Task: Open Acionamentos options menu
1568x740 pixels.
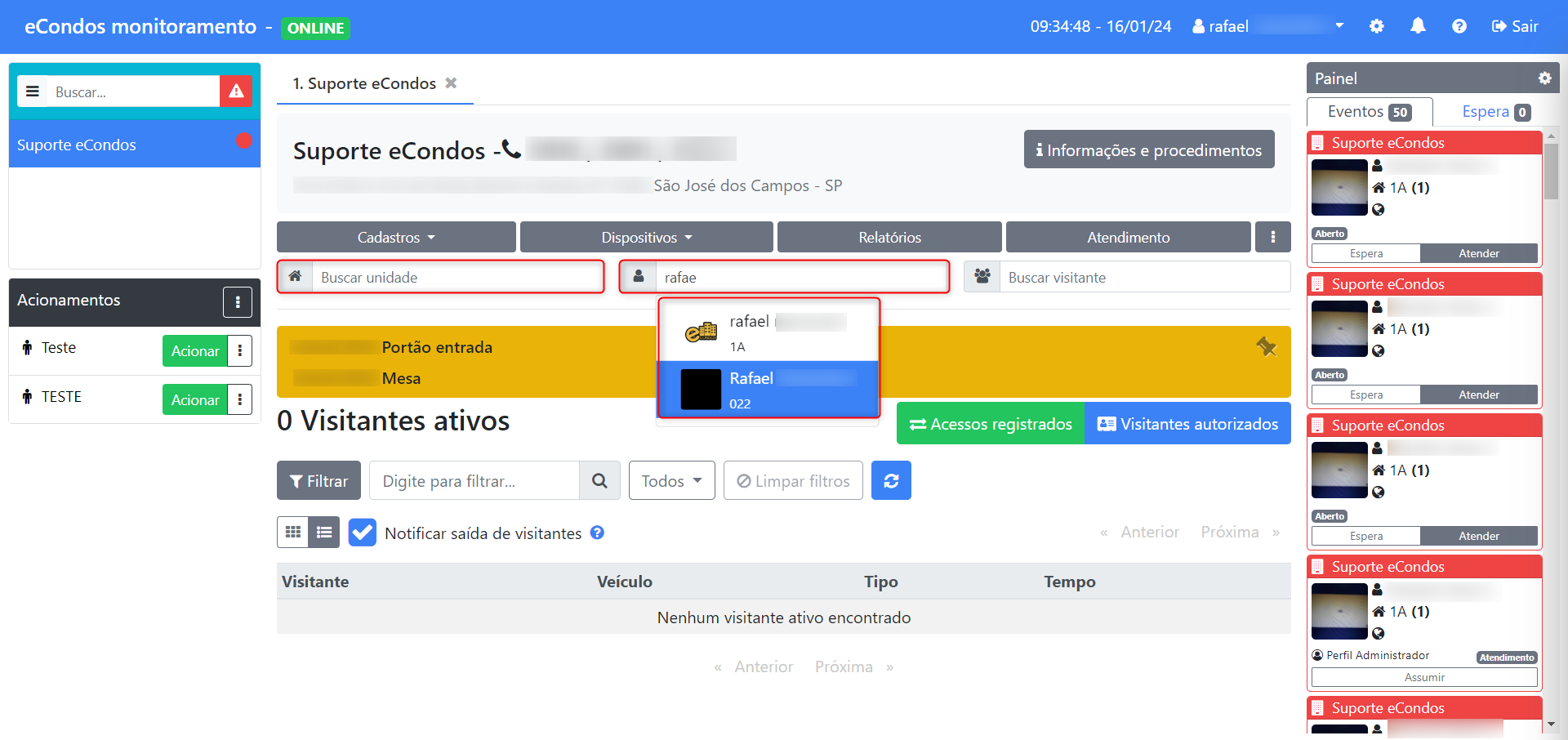Action: coord(238,301)
